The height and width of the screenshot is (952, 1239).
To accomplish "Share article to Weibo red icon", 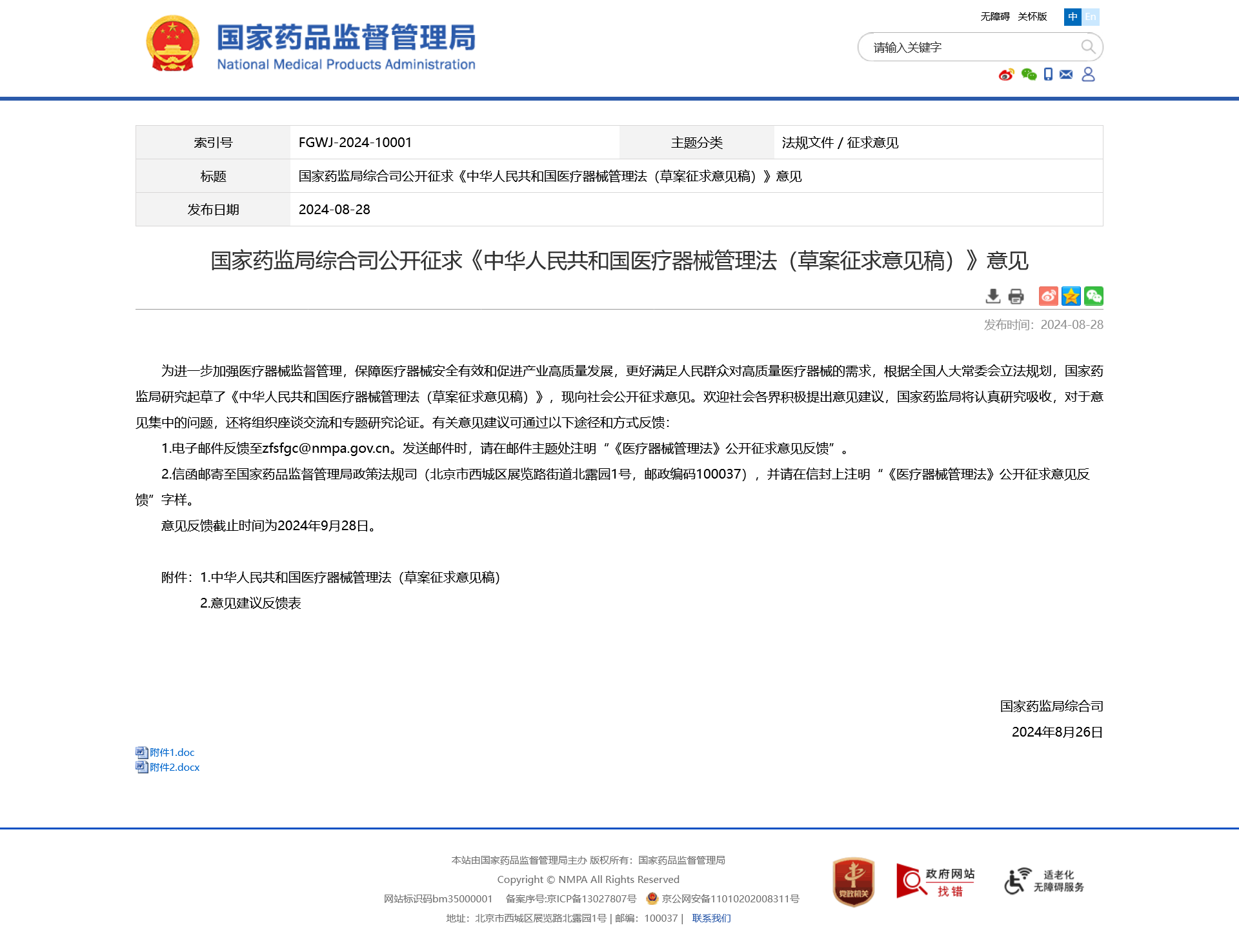I will (x=1048, y=296).
